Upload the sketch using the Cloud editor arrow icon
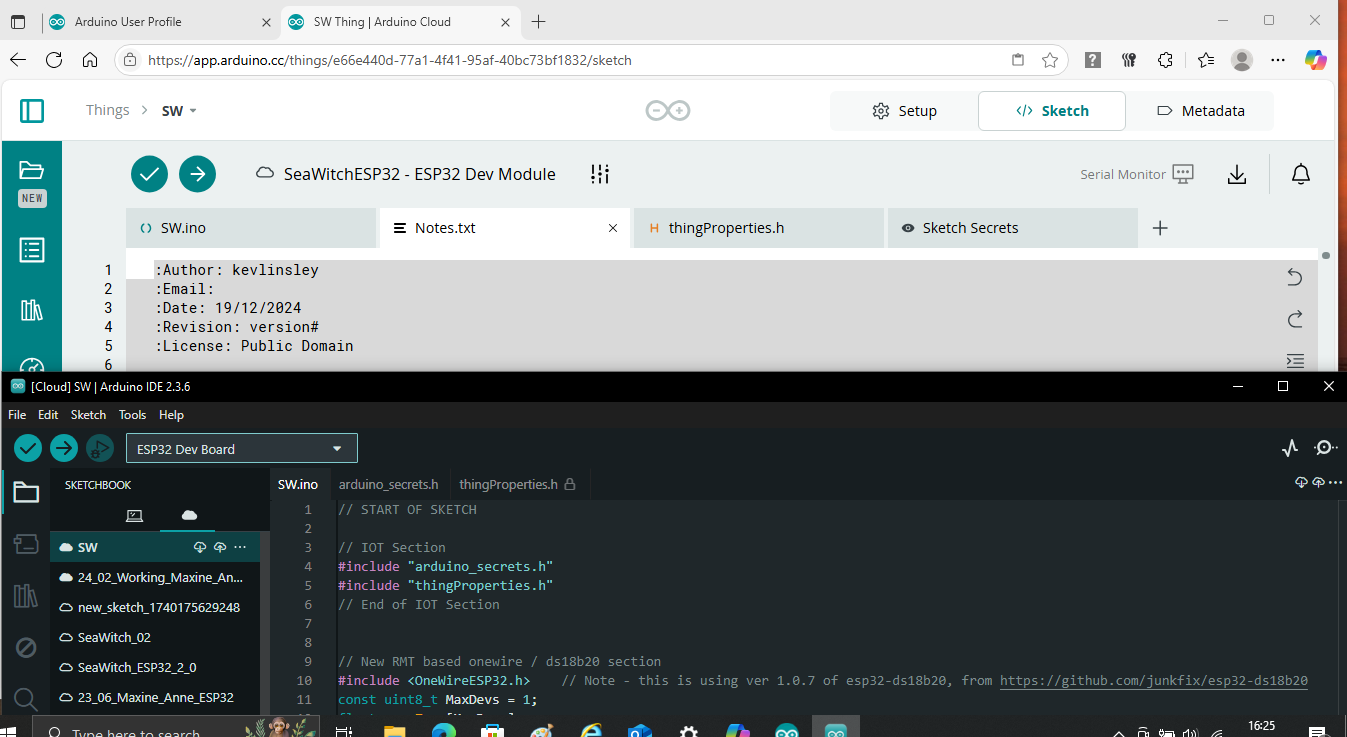1347x737 pixels. [x=197, y=173]
